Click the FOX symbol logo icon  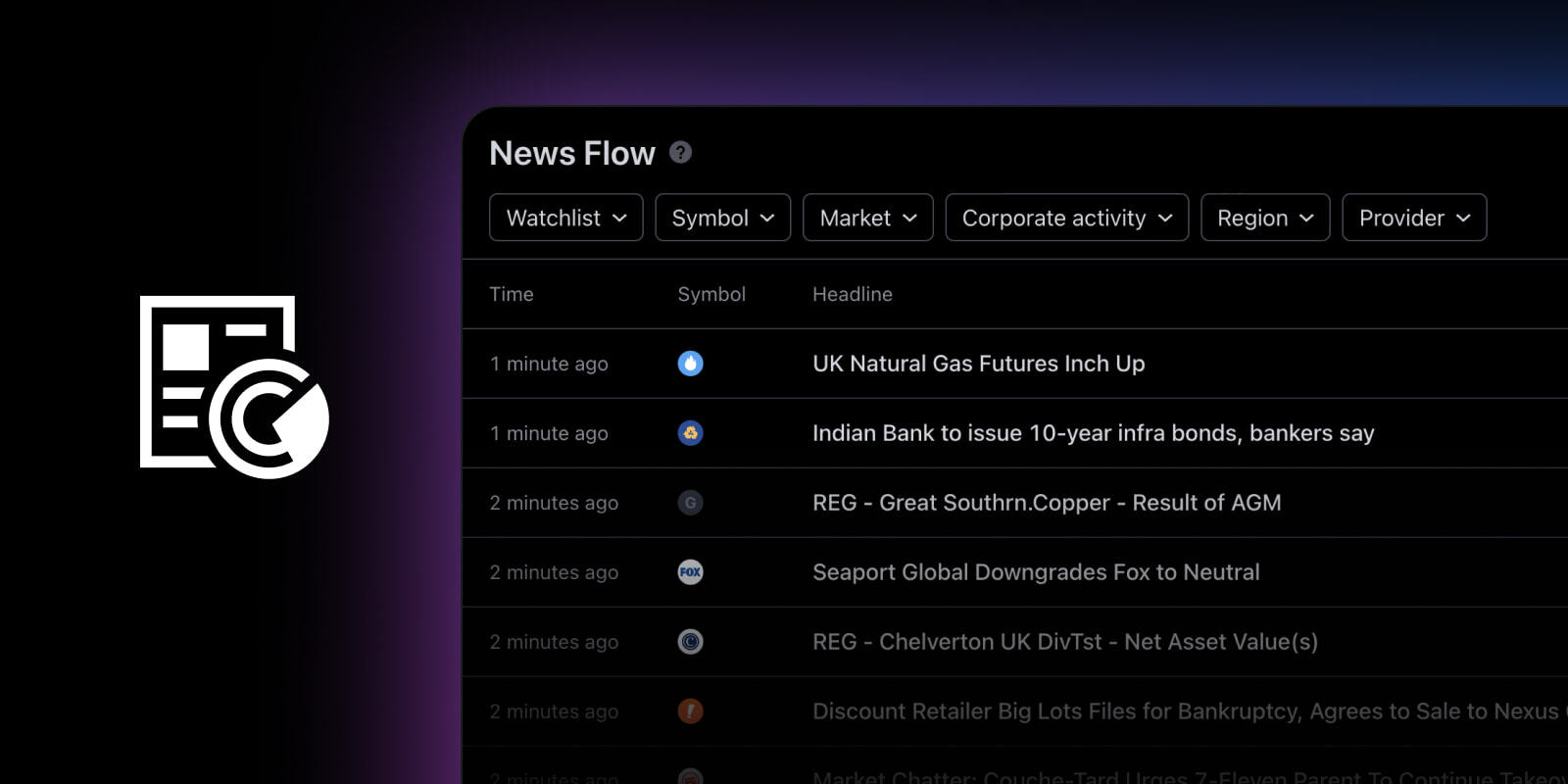click(x=690, y=572)
